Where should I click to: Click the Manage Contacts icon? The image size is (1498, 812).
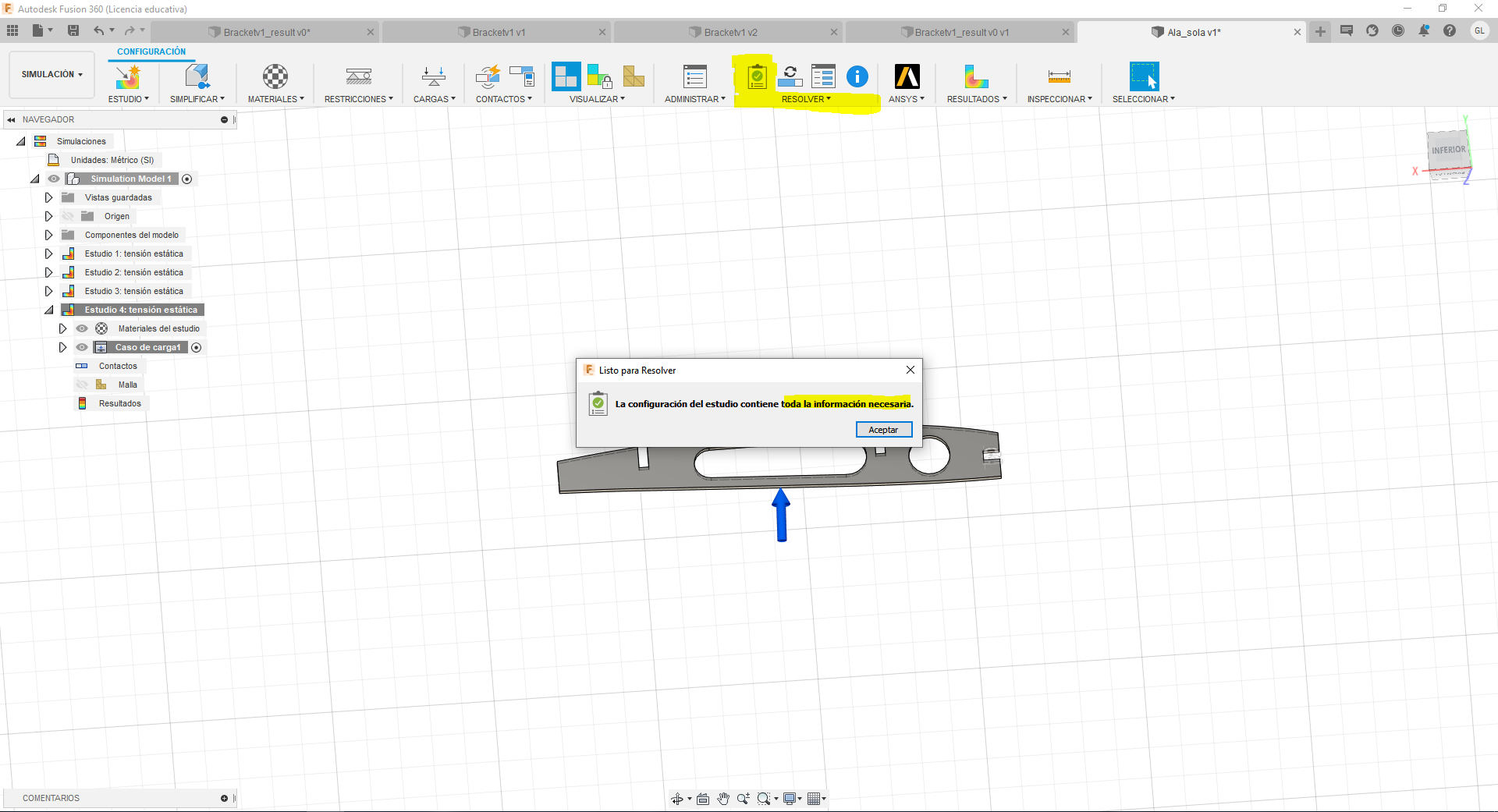click(x=522, y=76)
